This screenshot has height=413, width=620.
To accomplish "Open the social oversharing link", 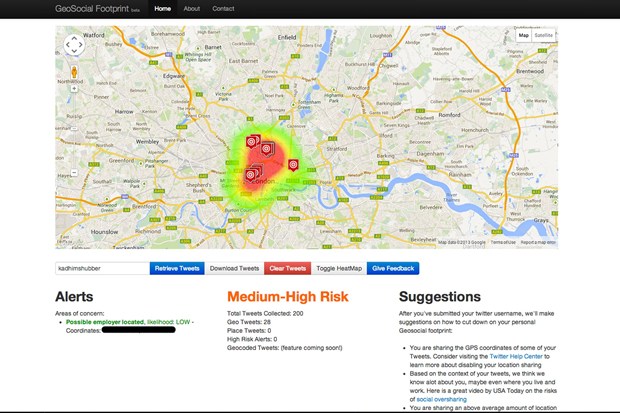I will coord(442,400).
